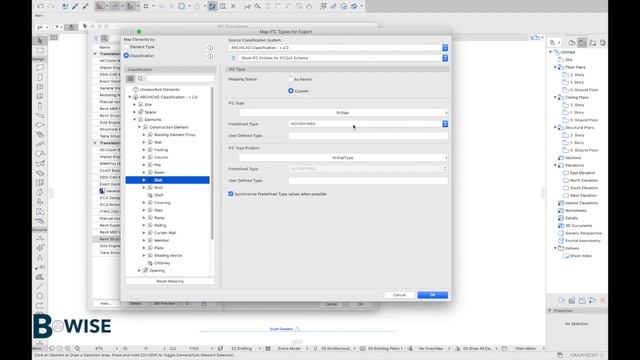Select the Chimney classification
Viewport: 640px width, 360px height.
[x=162, y=263]
